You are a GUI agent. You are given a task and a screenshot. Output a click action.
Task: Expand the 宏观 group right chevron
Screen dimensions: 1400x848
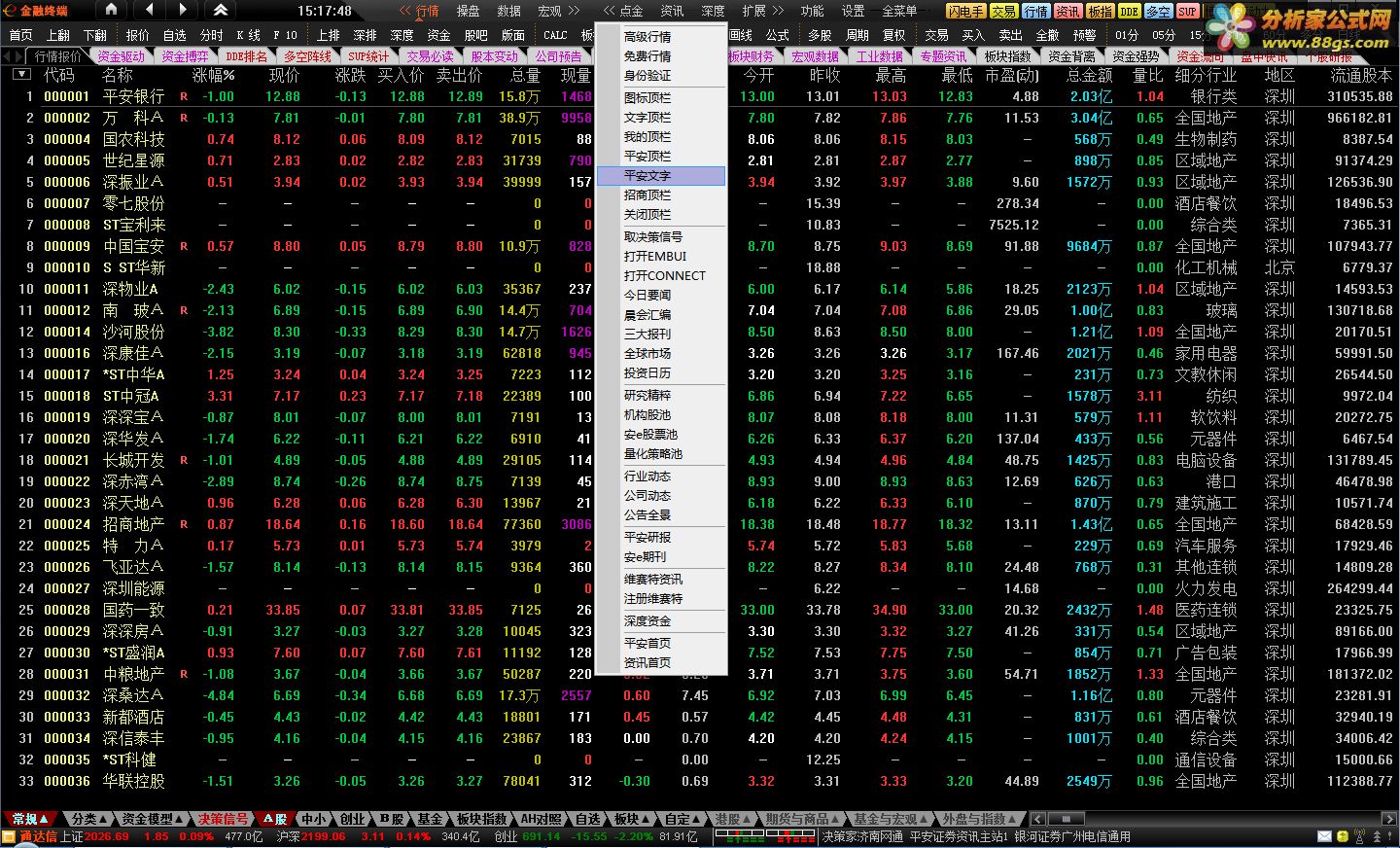(x=574, y=11)
